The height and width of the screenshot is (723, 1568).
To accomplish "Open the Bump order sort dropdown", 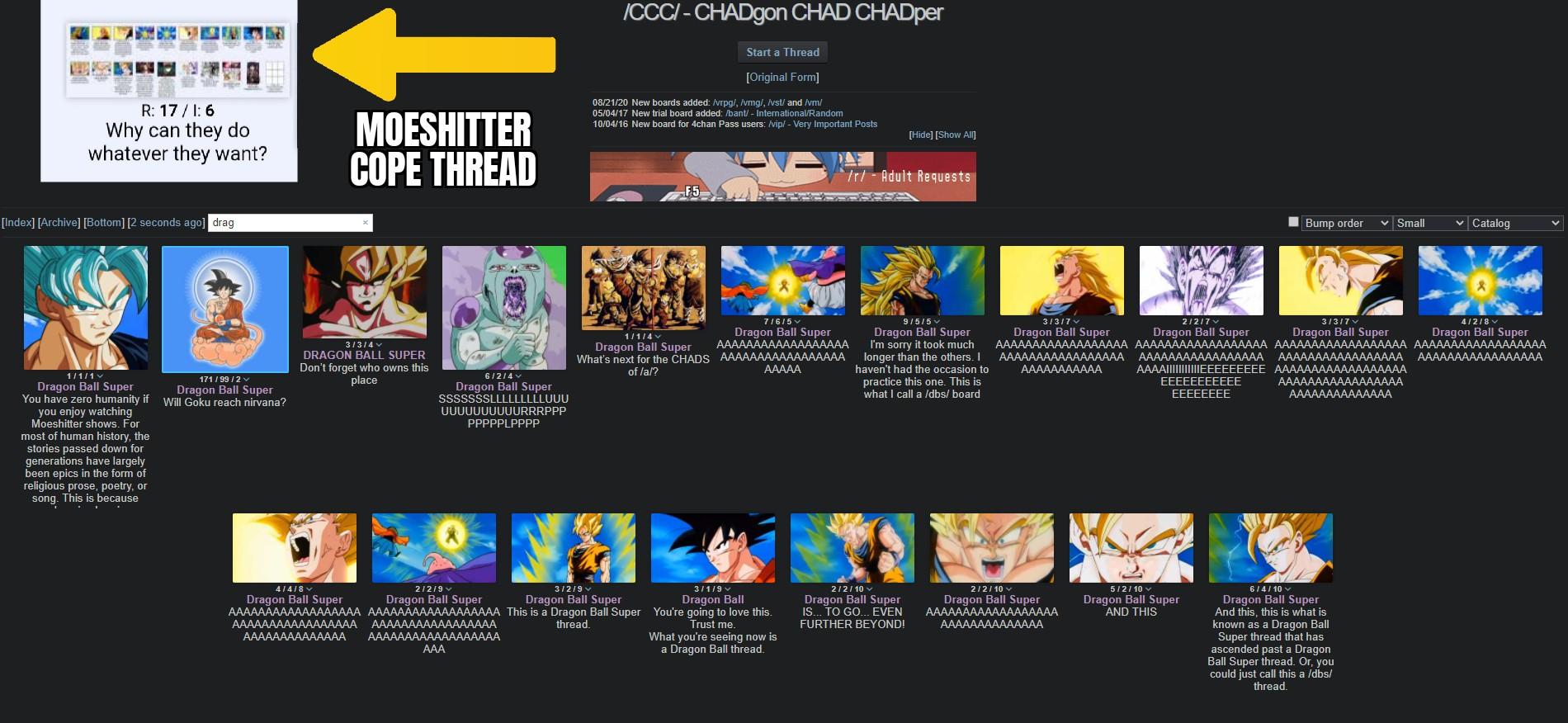I will tap(1346, 223).
